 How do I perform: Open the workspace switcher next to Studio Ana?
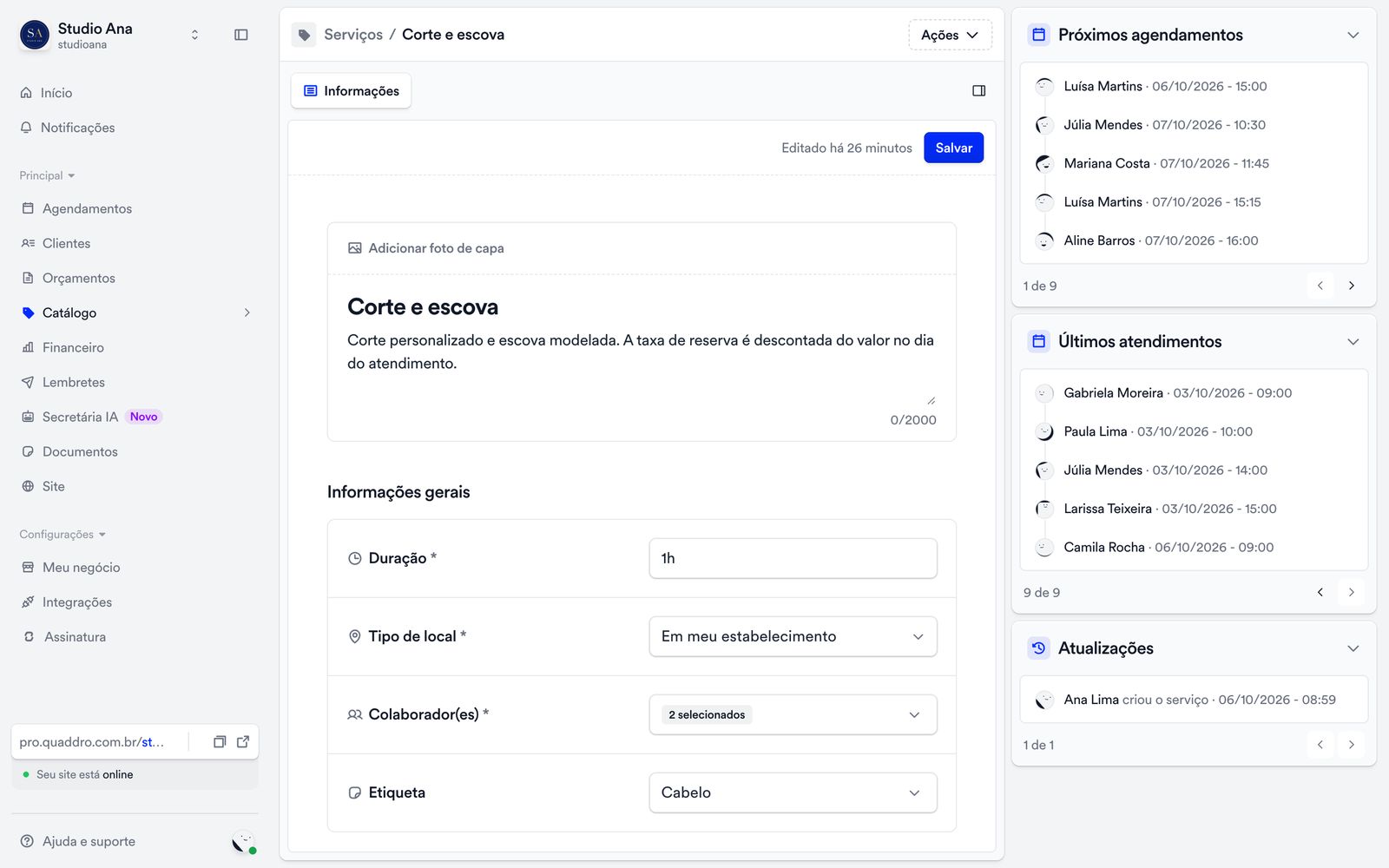(x=194, y=35)
